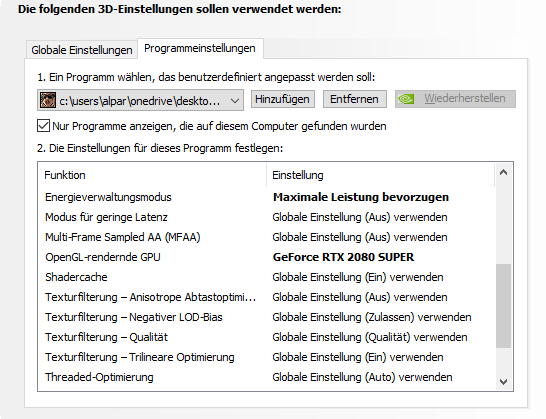
Task: Select Texturfilterung – Qualität row
Action: pyautogui.click(x=266, y=337)
